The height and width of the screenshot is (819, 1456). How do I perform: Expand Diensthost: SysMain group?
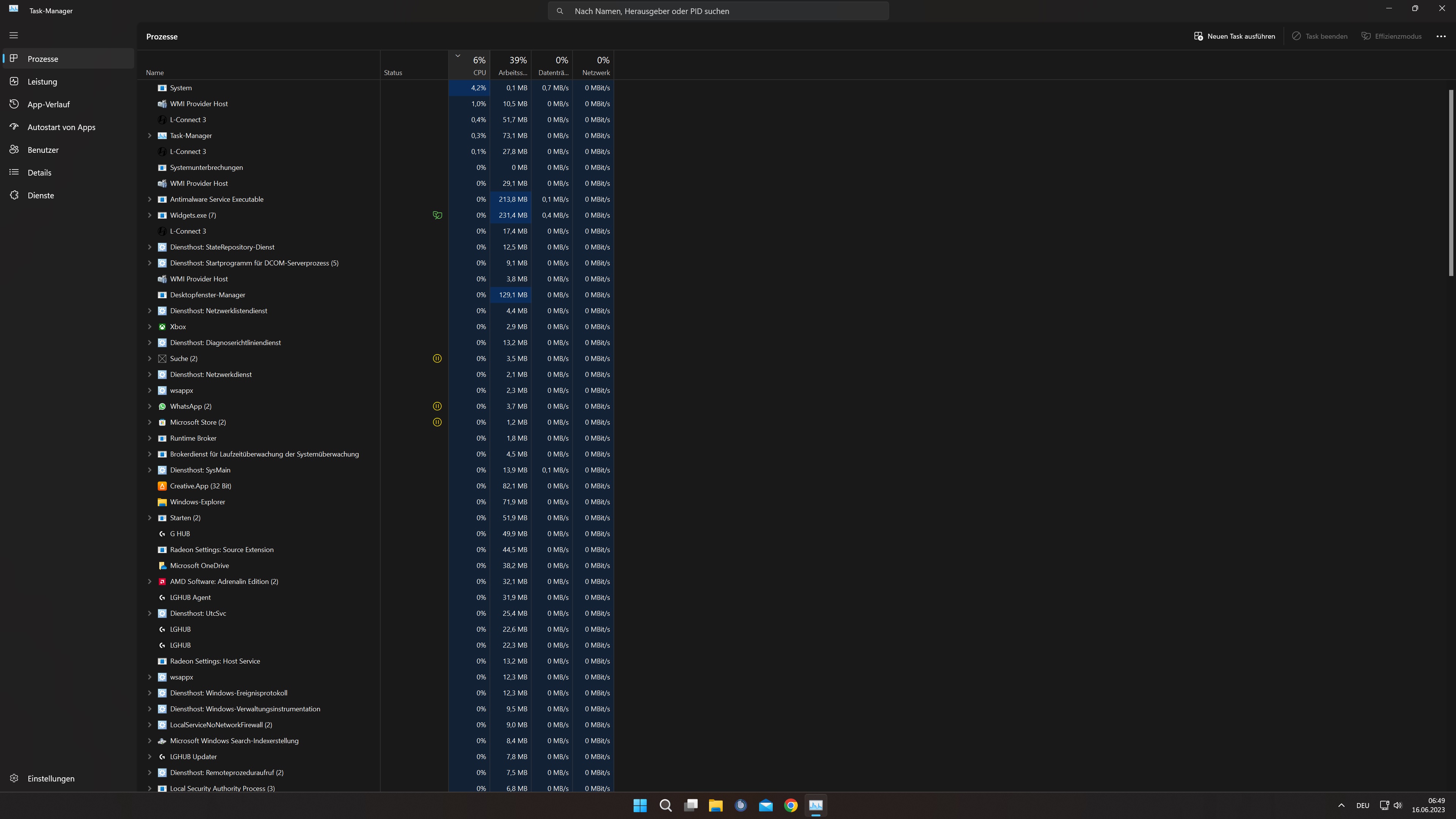click(x=150, y=470)
